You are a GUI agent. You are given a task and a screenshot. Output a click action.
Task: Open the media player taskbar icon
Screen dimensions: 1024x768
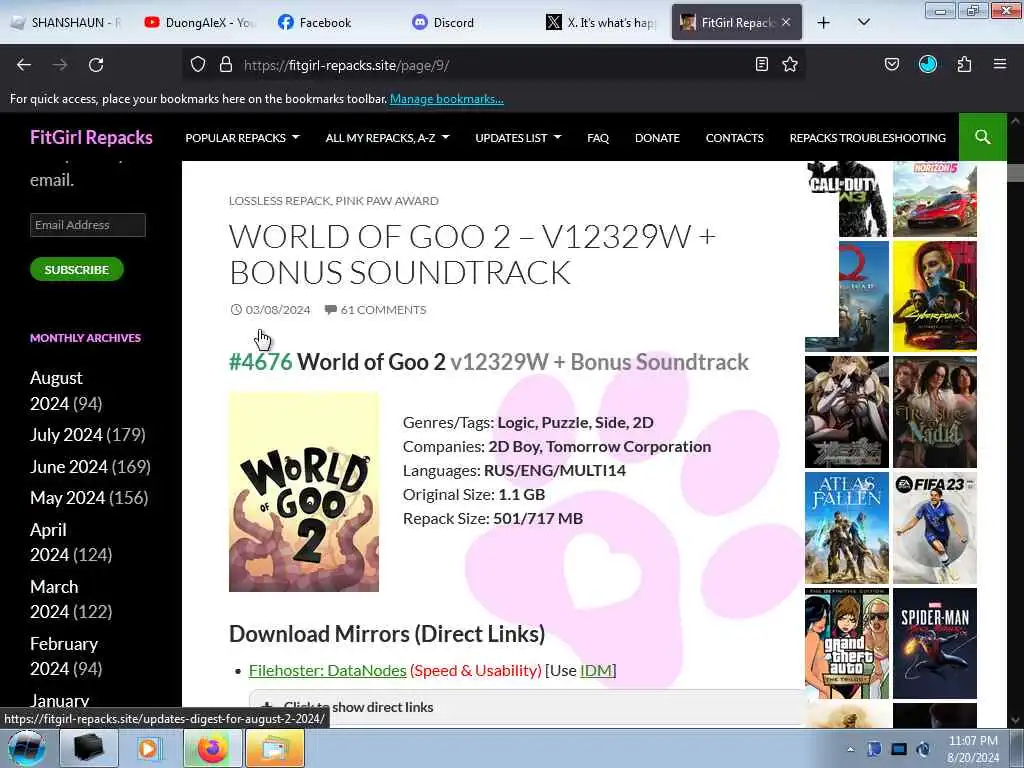pyautogui.click(x=150, y=748)
